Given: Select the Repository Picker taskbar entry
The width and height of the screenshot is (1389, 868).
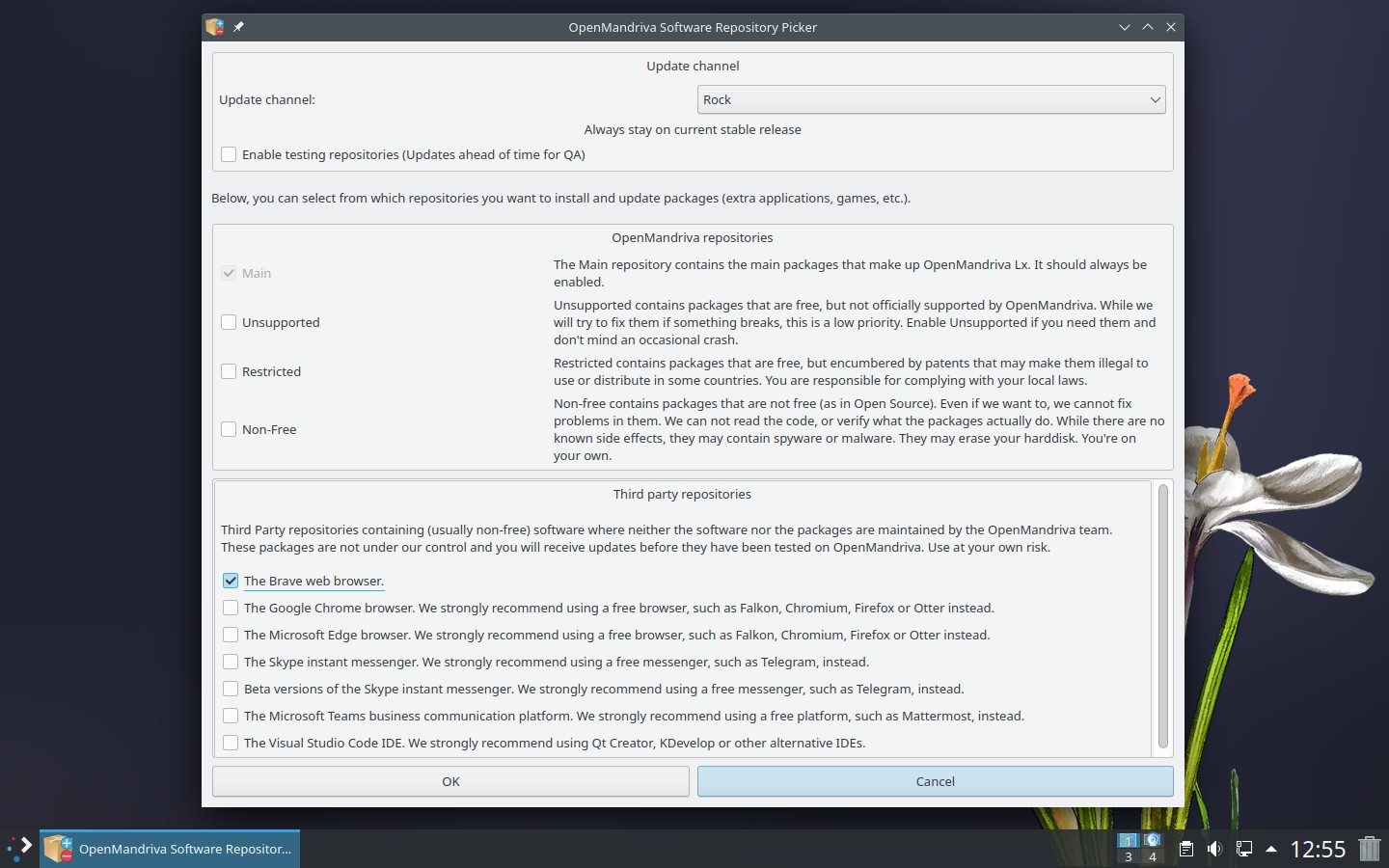Looking at the screenshot, I should [170, 849].
